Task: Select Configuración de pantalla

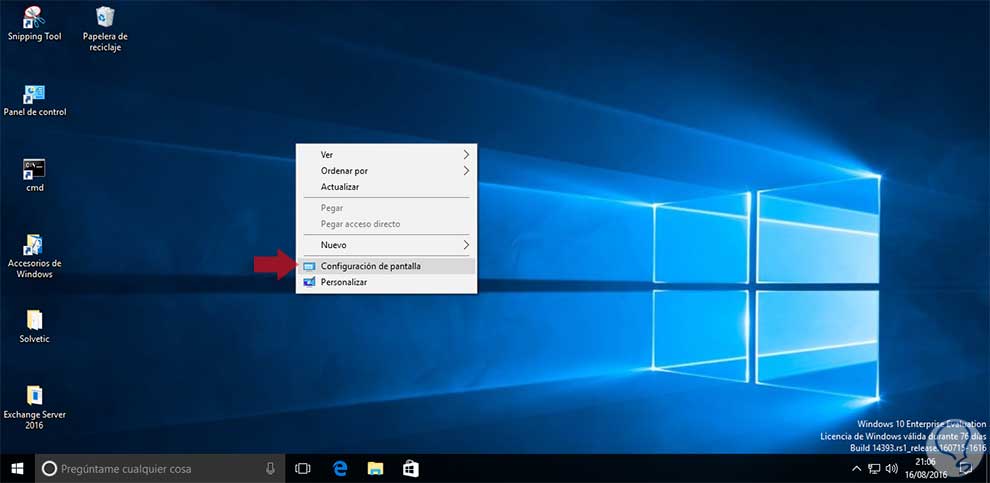Action: coord(386,266)
